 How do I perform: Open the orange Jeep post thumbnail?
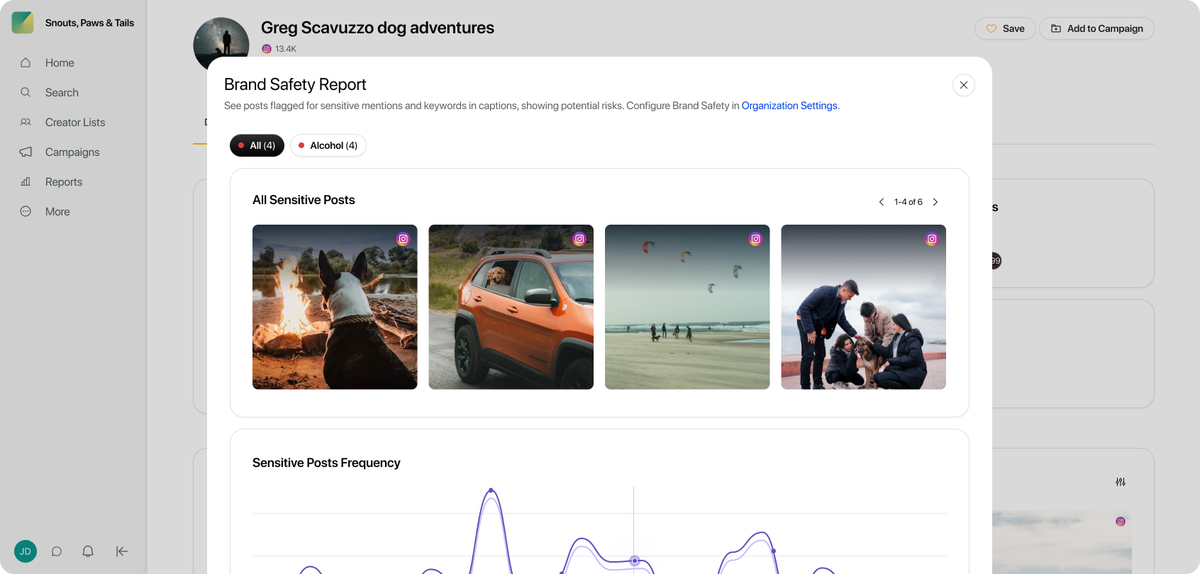510,306
